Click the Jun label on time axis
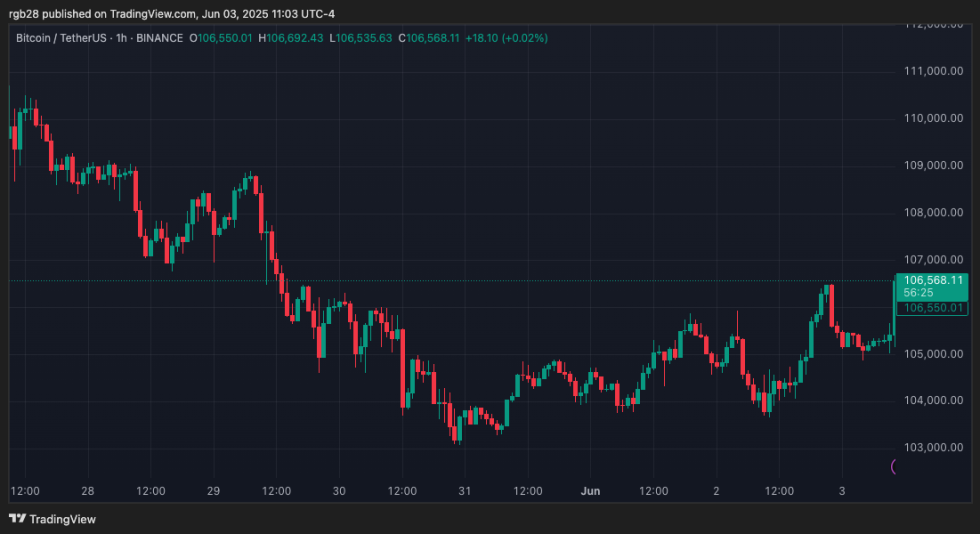Screen dimensions: 980x534 (x=590, y=491)
